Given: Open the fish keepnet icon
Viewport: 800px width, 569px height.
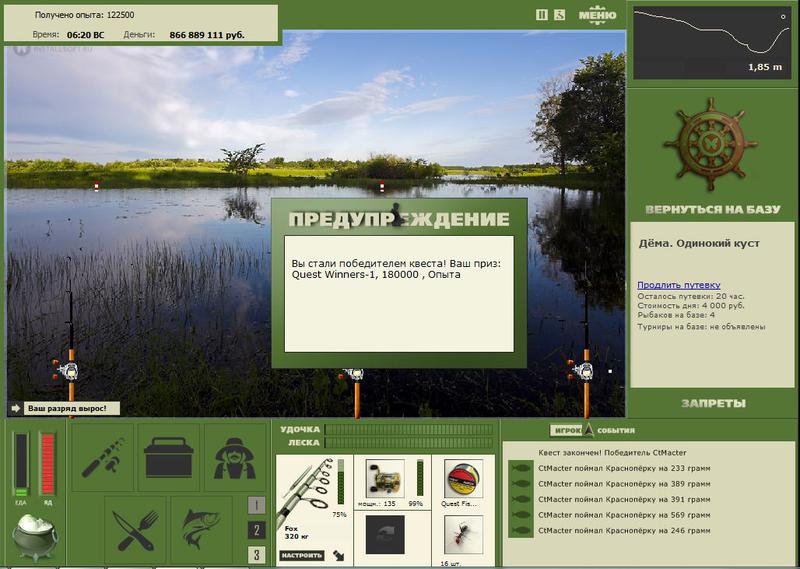Looking at the screenshot, I should click(202, 530).
